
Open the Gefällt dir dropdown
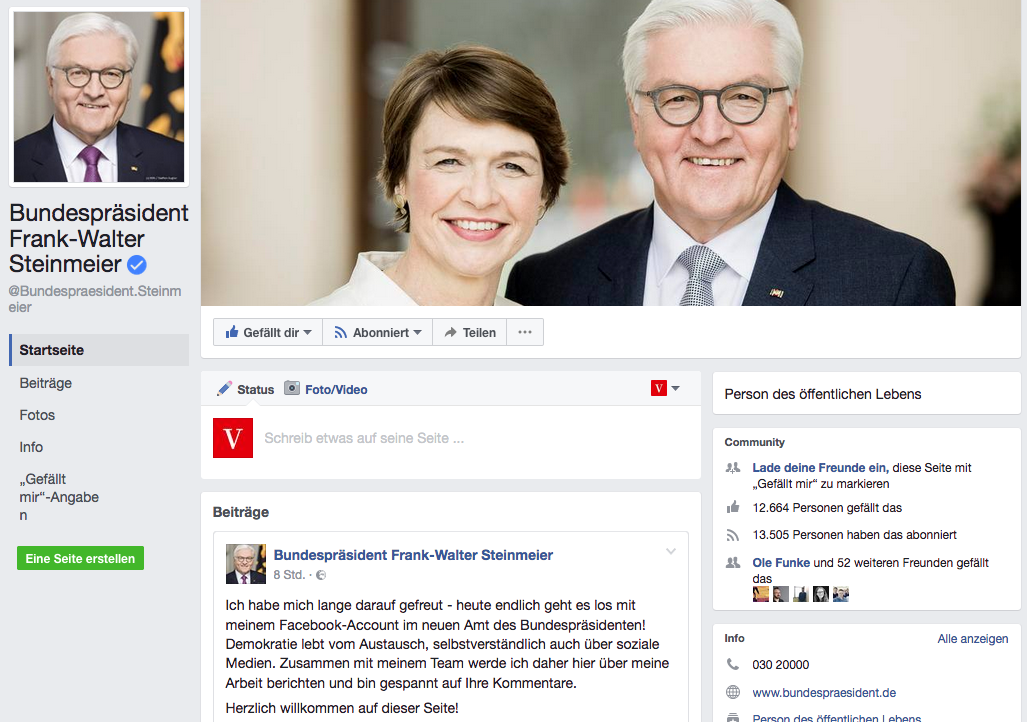point(268,332)
